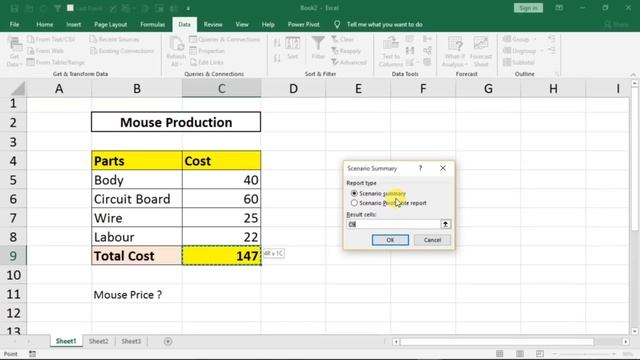Click OK in the Scenario Summary dialog

click(390, 240)
